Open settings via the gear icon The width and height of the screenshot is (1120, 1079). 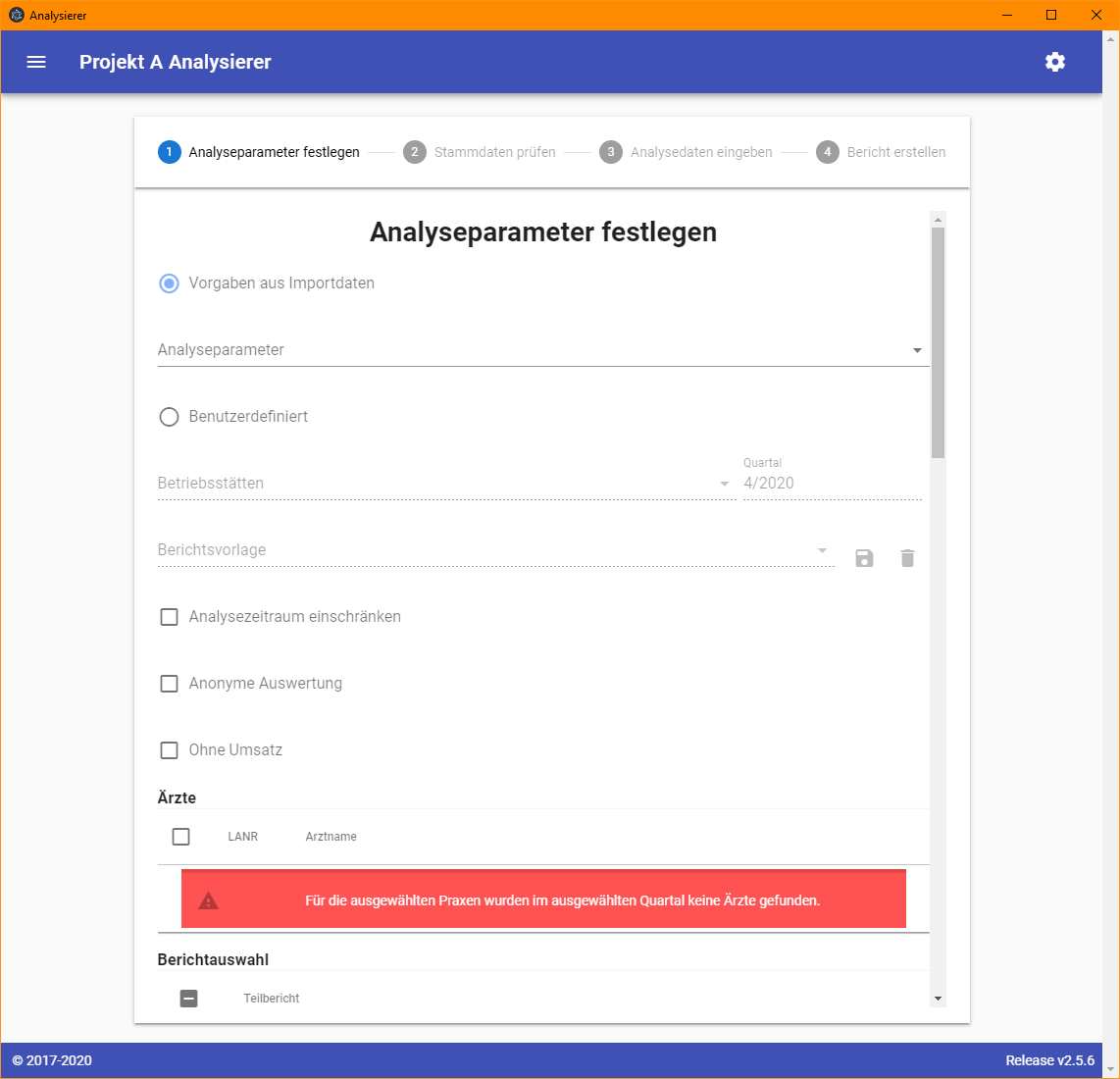click(1055, 62)
